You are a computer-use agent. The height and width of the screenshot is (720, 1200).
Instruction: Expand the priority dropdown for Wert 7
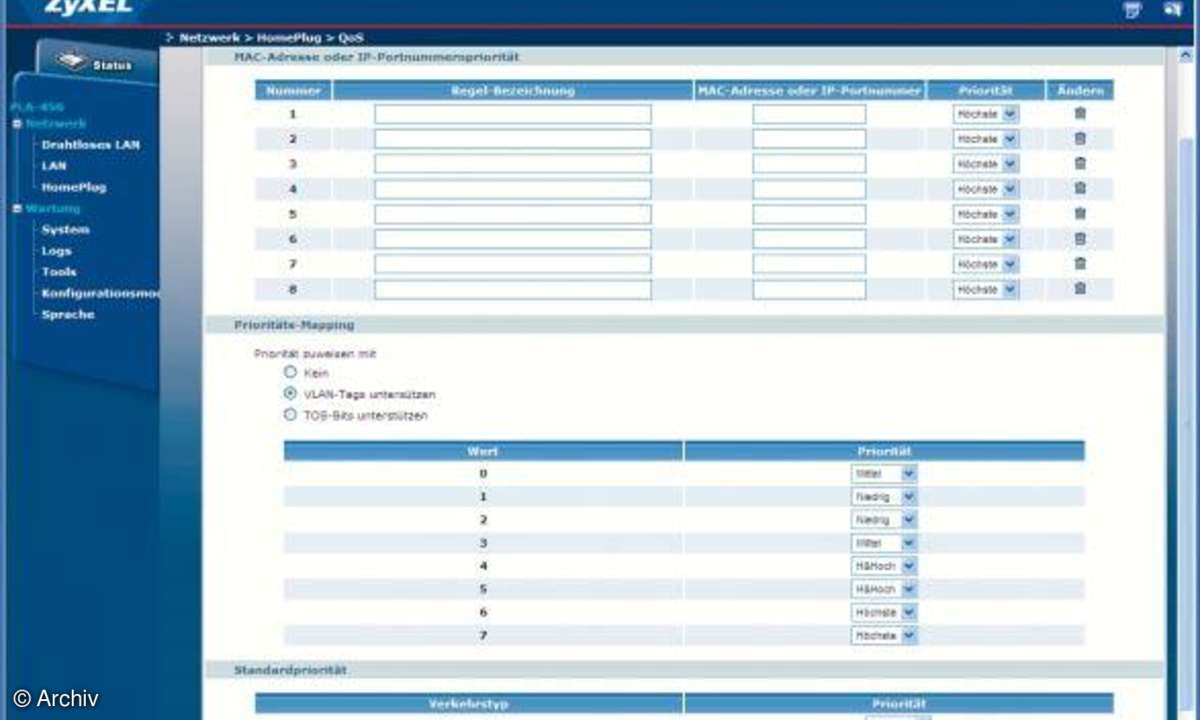coord(908,635)
